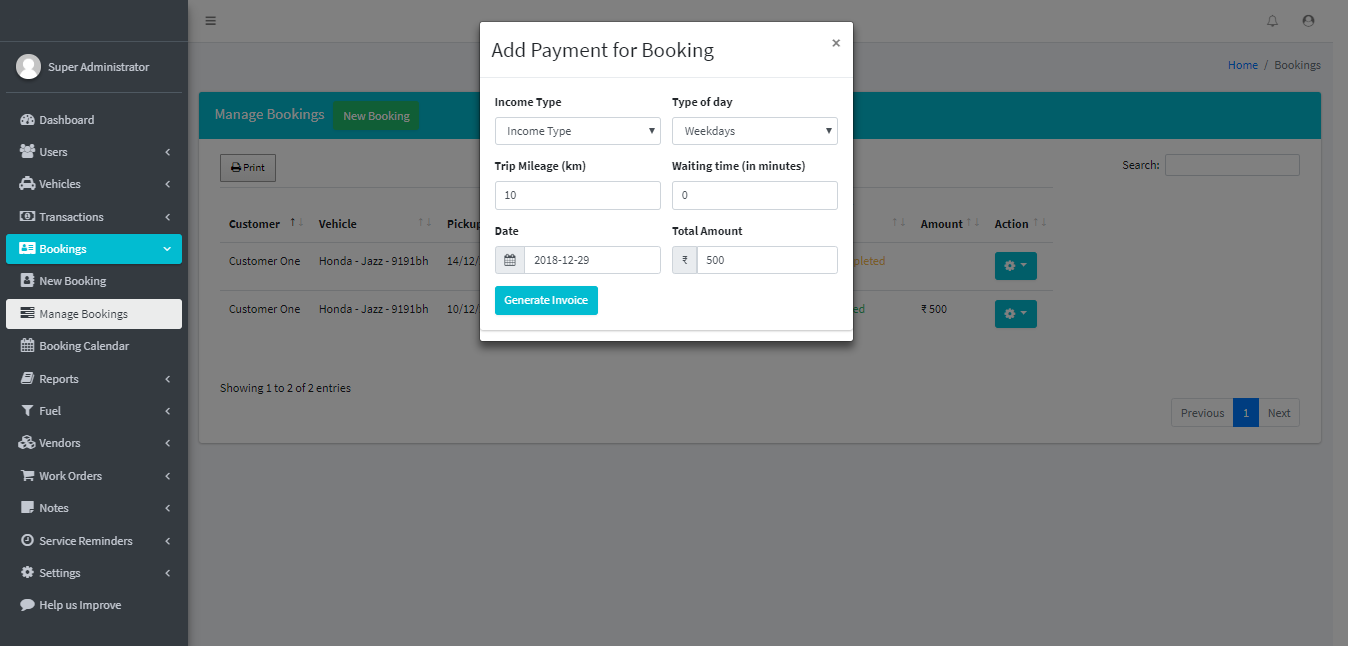Click the calendar icon beside Date field
This screenshot has width=1348, height=646.
(x=510, y=260)
